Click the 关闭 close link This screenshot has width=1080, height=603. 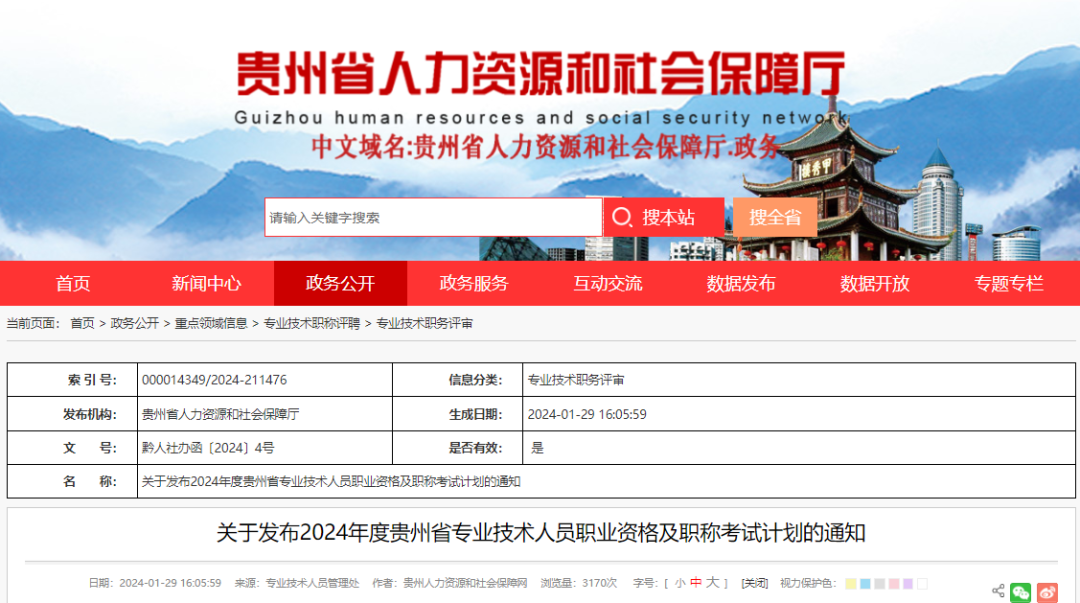click(x=754, y=584)
